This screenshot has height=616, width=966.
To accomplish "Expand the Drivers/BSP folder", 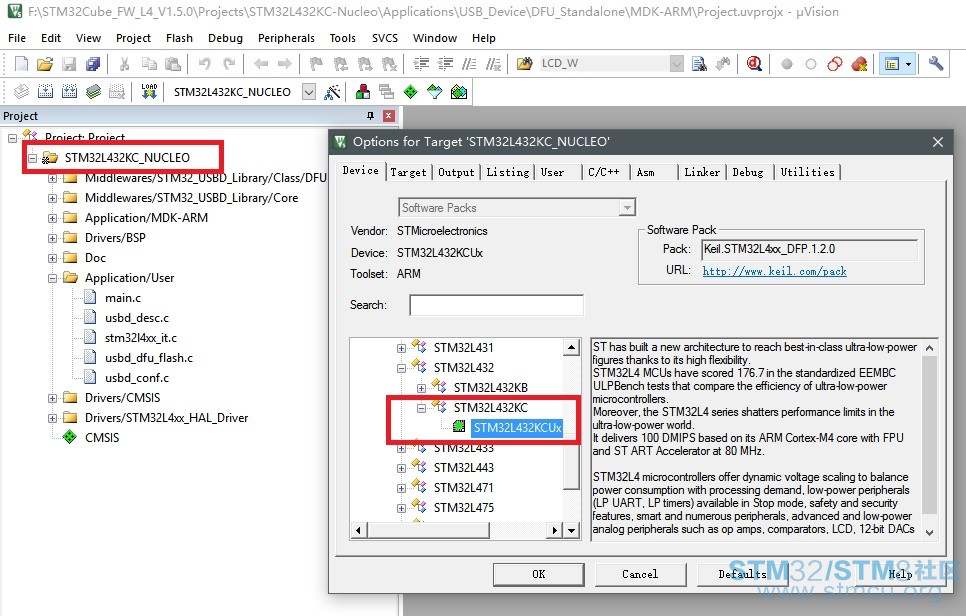I will [x=52, y=238].
